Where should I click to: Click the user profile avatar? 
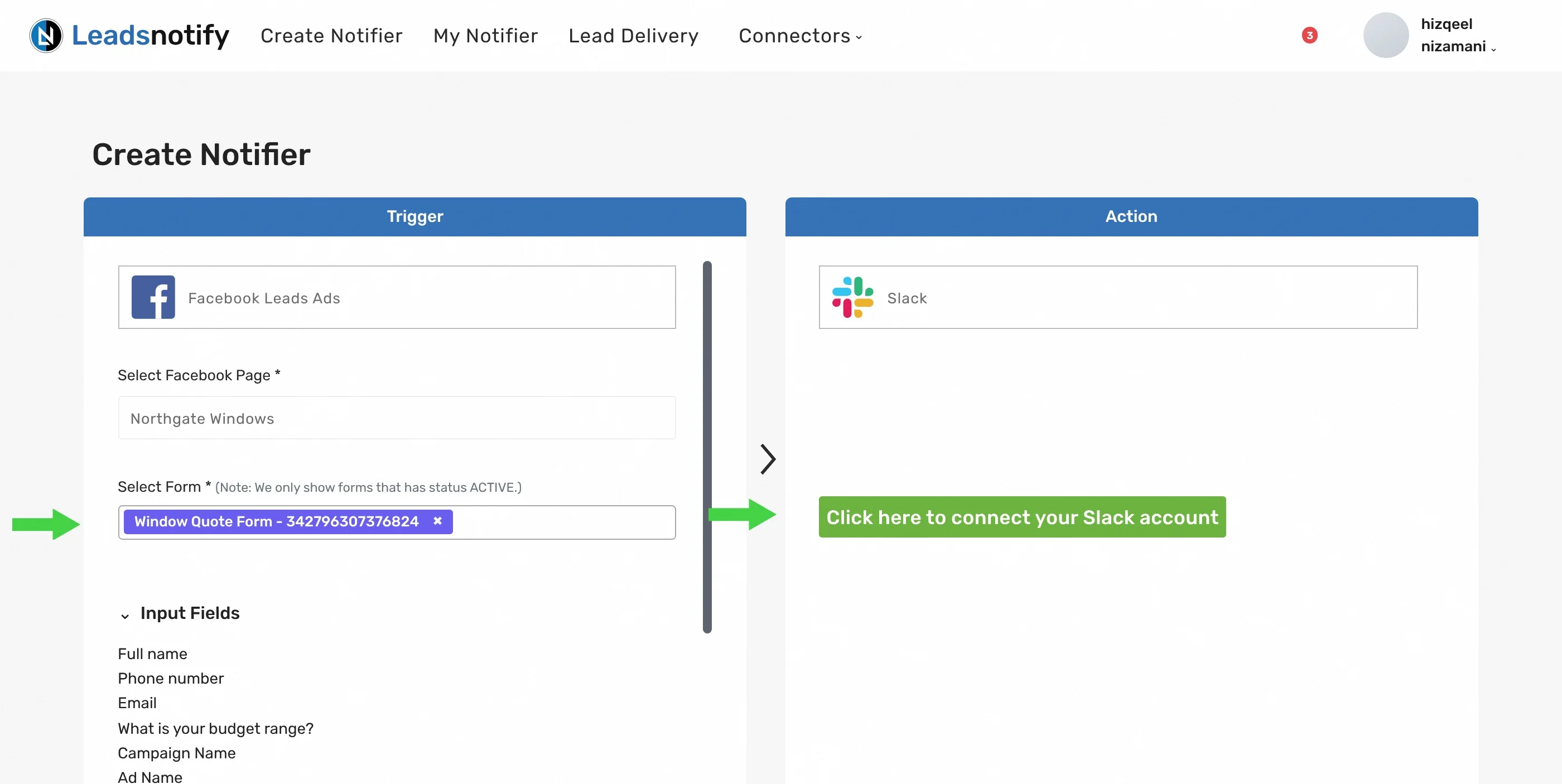pyautogui.click(x=1386, y=35)
